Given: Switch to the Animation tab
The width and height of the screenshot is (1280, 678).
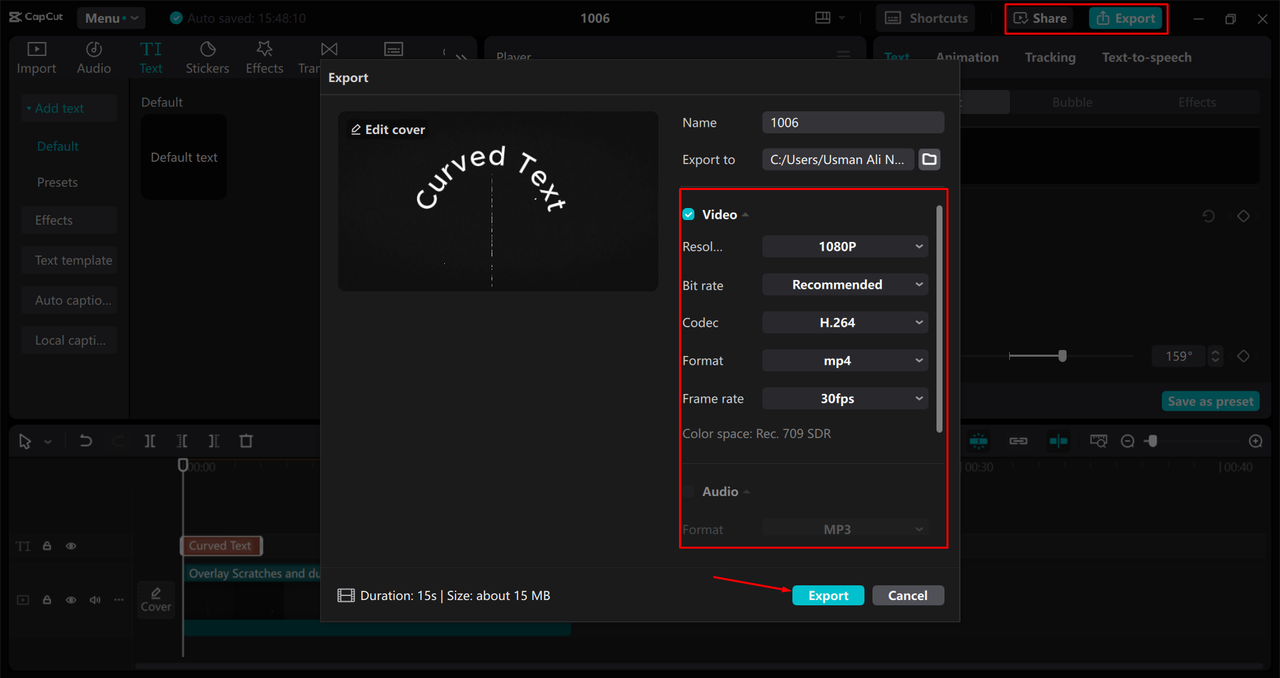Looking at the screenshot, I should pos(967,57).
